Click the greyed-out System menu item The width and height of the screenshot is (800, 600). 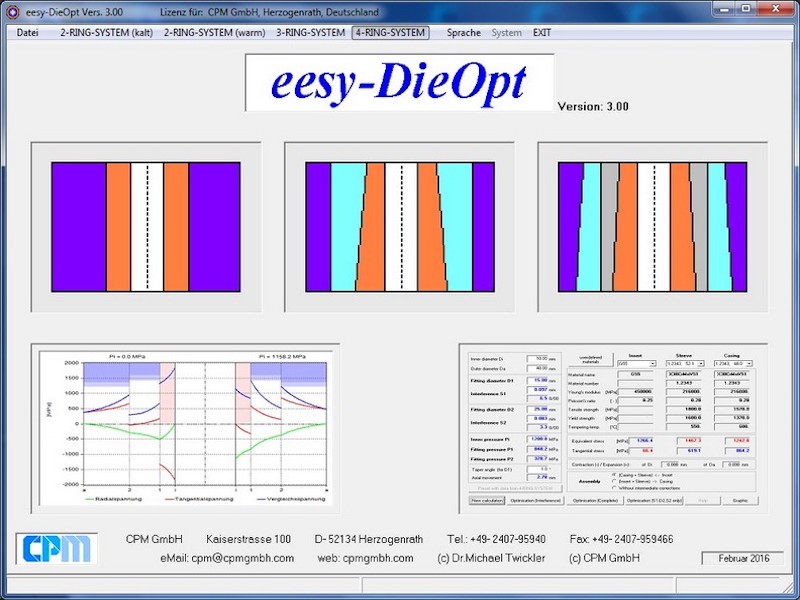tap(507, 33)
